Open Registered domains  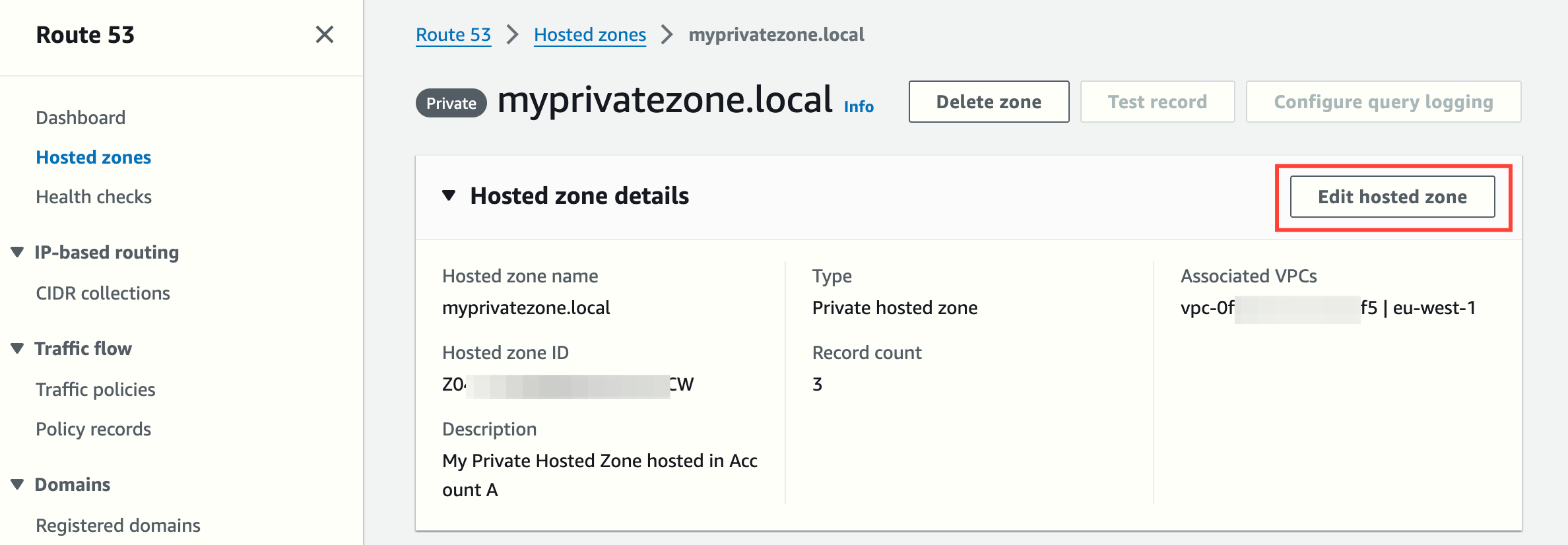pos(118,525)
